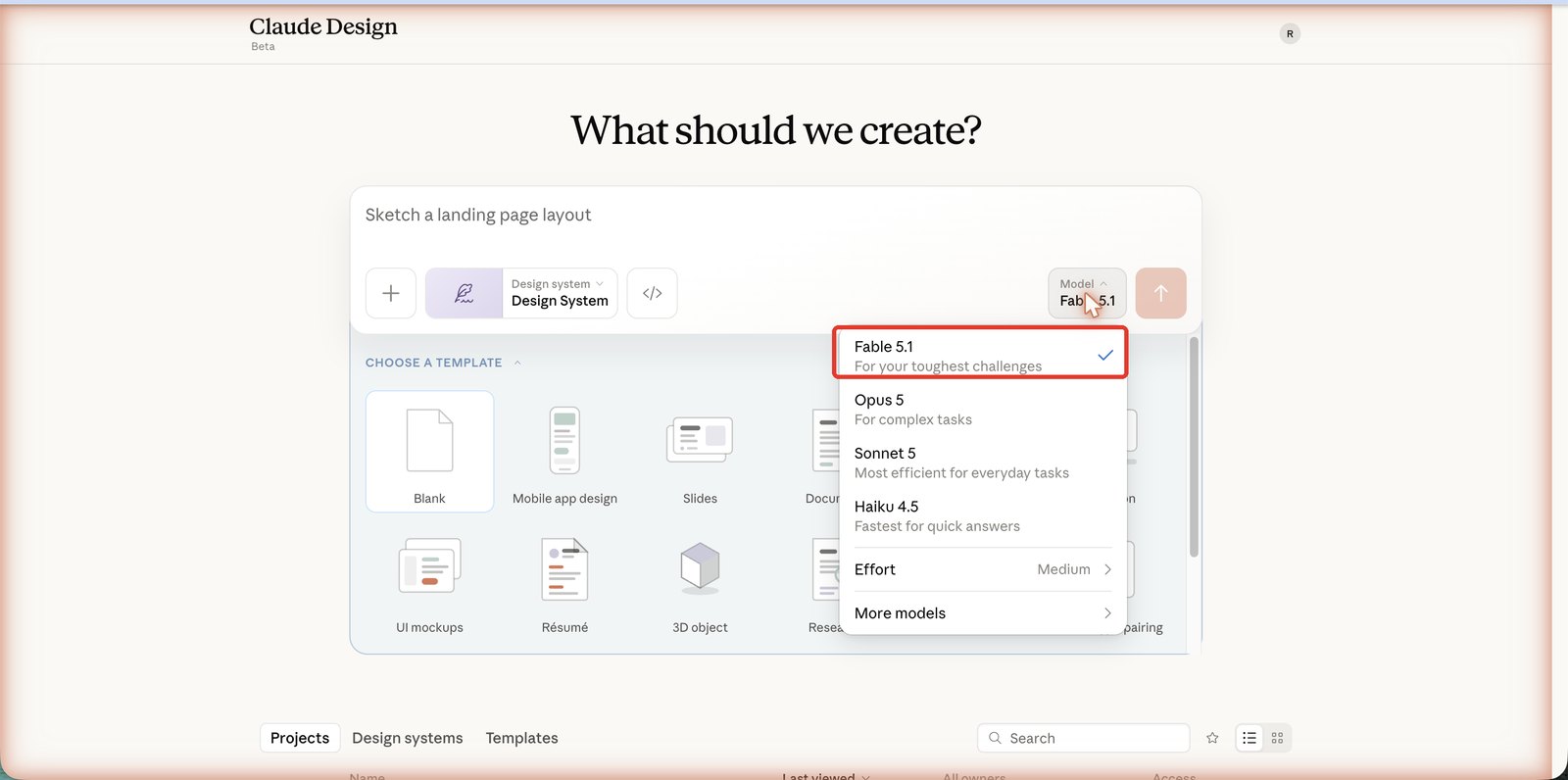This screenshot has height=780, width=1568.
Task: Expand the Effort submenu
Action: click(983, 569)
